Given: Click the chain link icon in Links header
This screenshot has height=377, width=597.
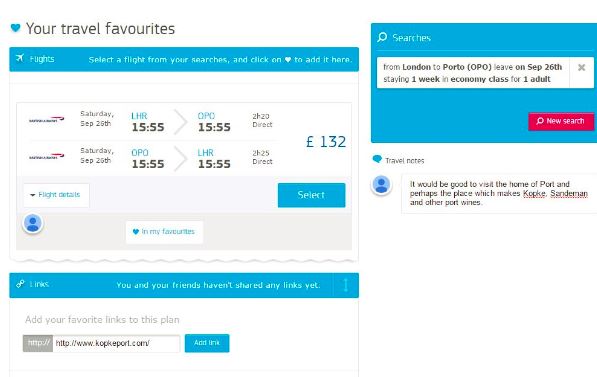Looking at the screenshot, I should [x=20, y=284].
